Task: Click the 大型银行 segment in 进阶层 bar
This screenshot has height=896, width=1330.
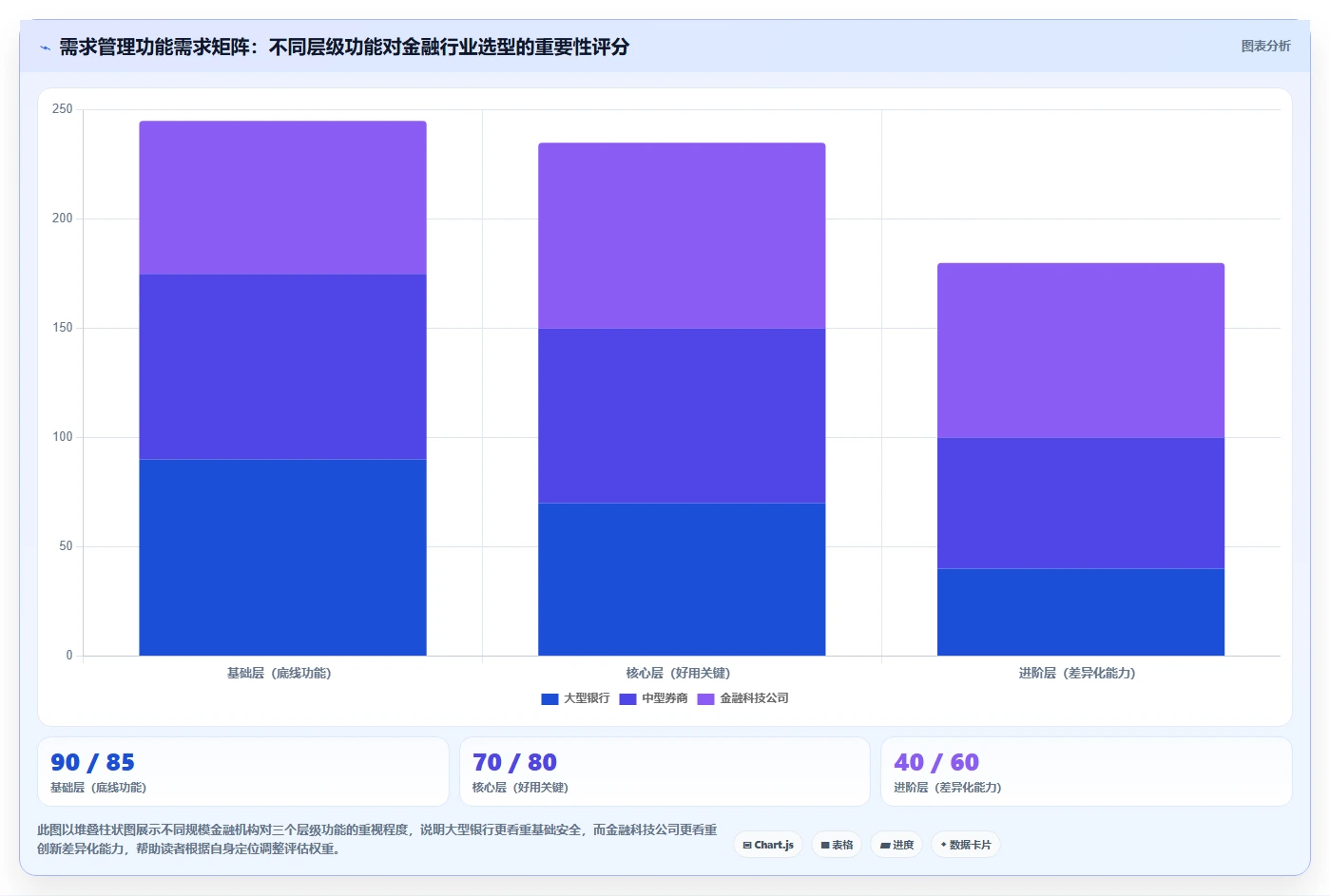Action: pos(1081,612)
